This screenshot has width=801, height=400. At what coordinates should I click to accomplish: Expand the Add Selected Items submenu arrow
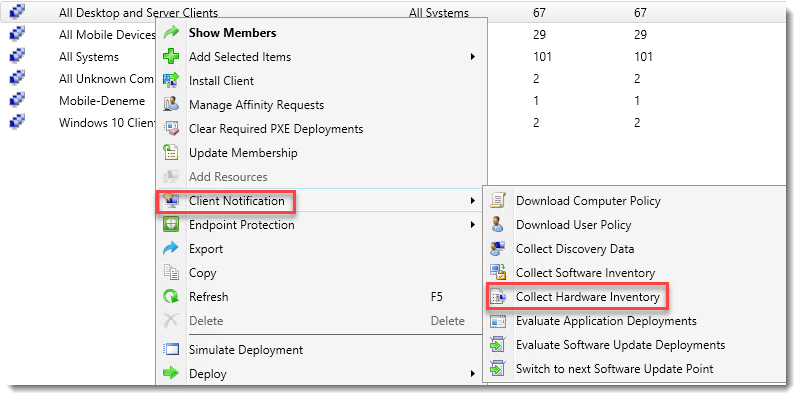[472, 57]
